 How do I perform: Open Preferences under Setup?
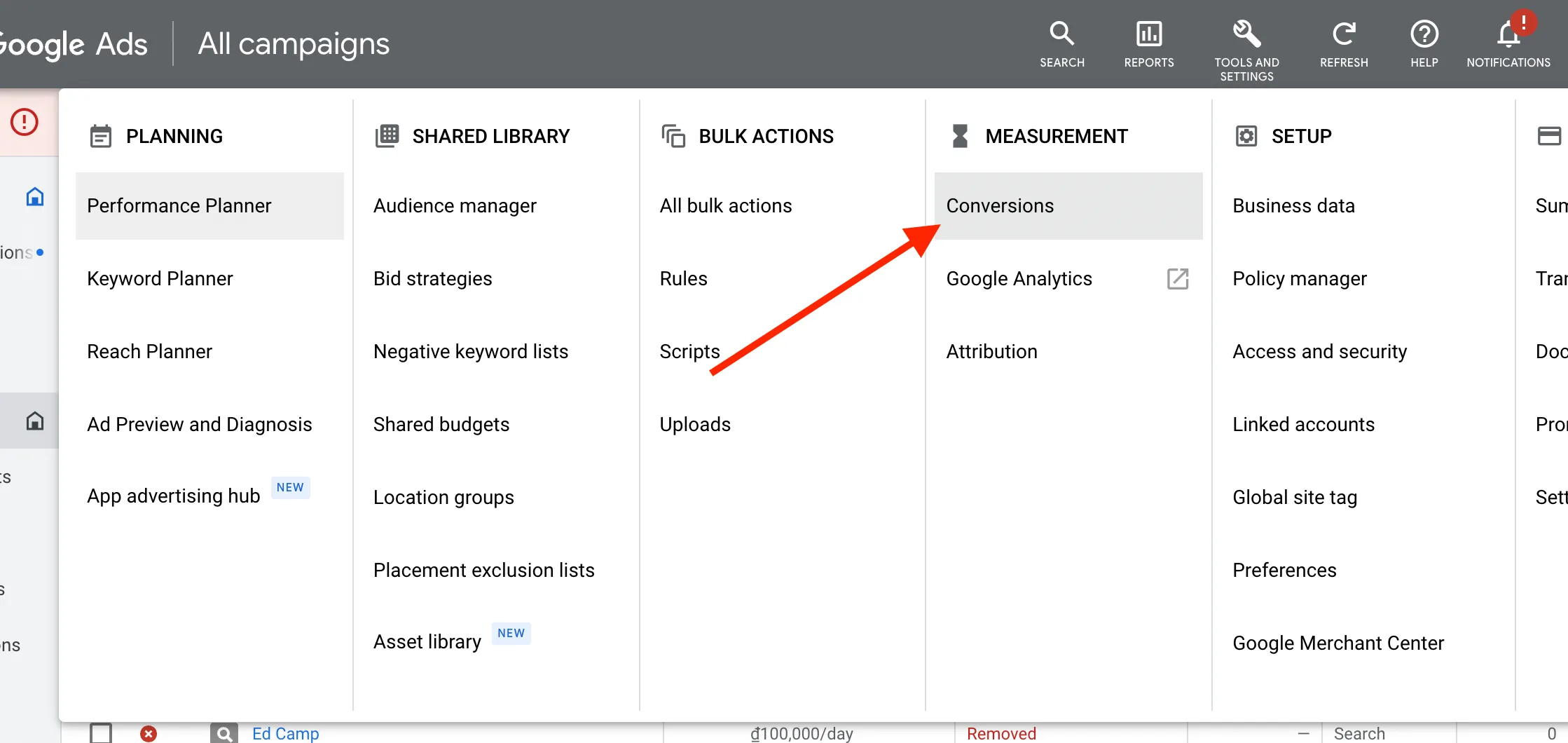[1285, 571]
